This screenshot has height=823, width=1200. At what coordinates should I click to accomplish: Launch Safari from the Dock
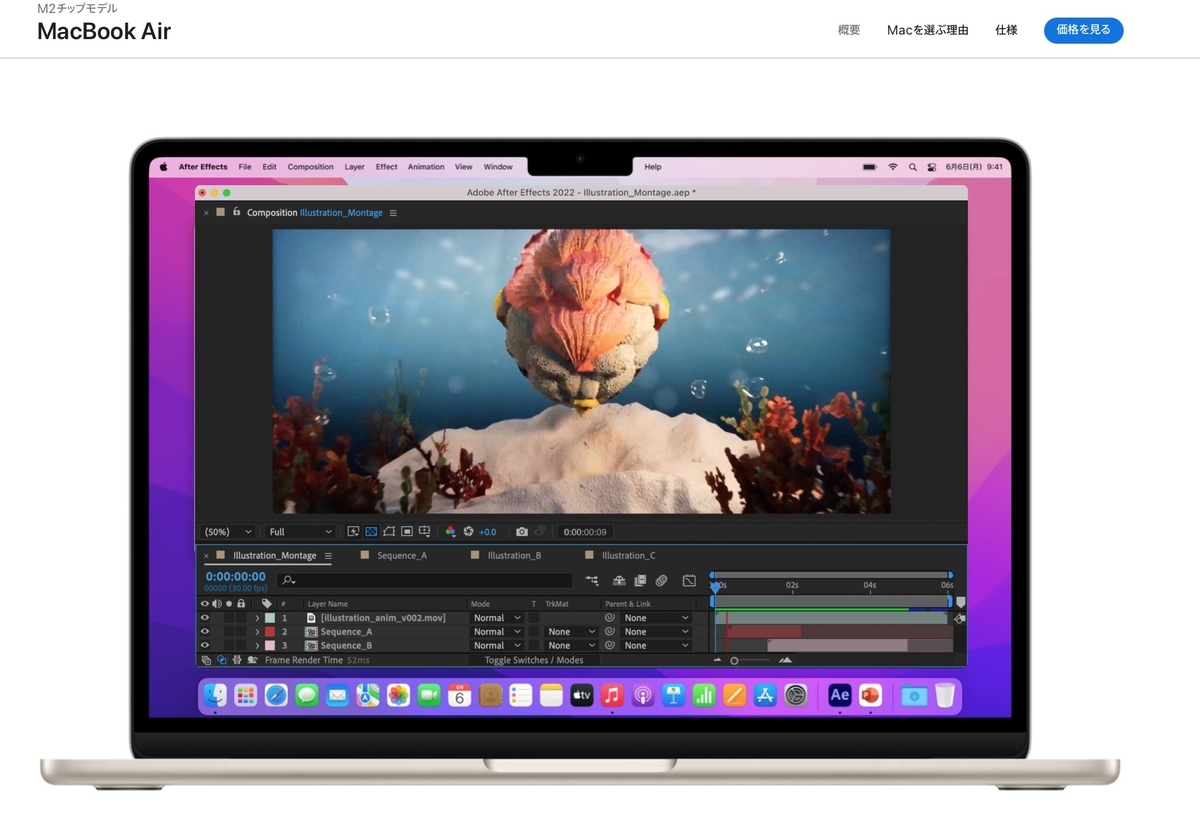[x=276, y=695]
